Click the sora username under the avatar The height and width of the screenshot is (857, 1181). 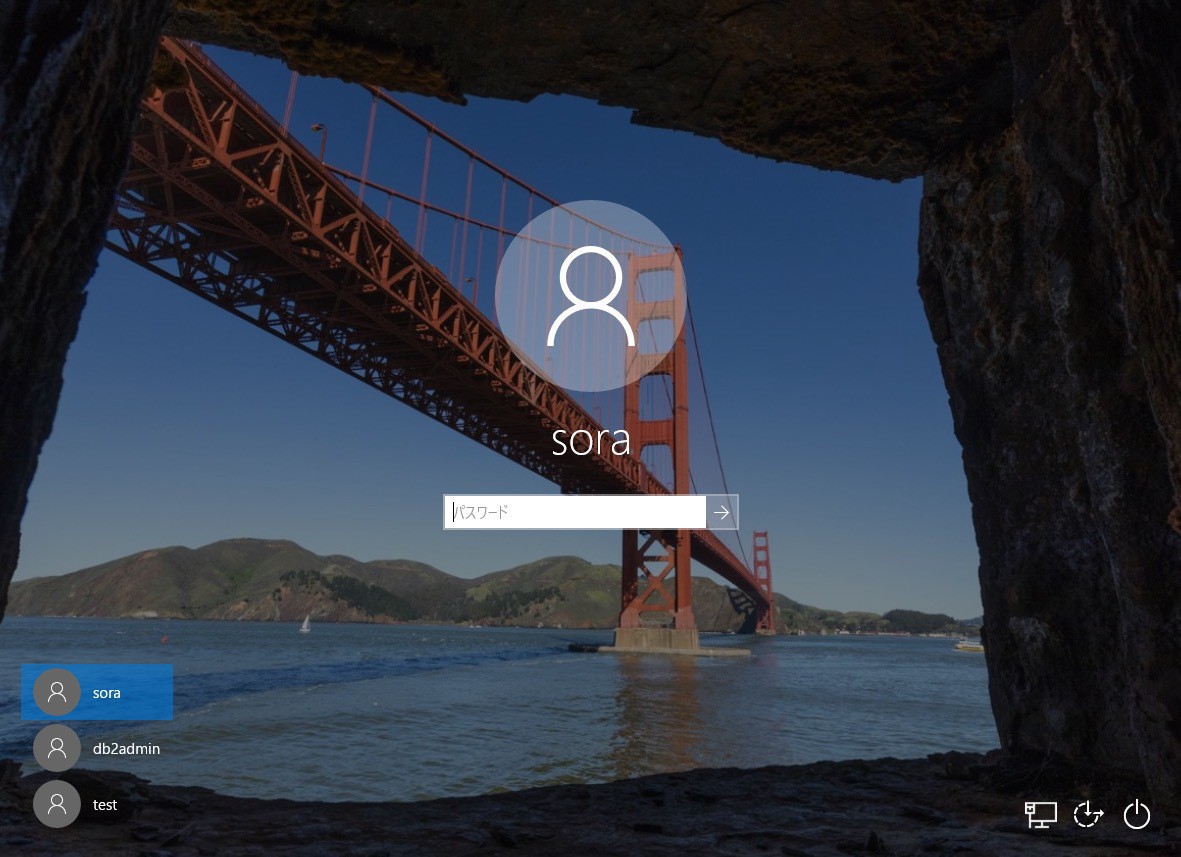590,441
